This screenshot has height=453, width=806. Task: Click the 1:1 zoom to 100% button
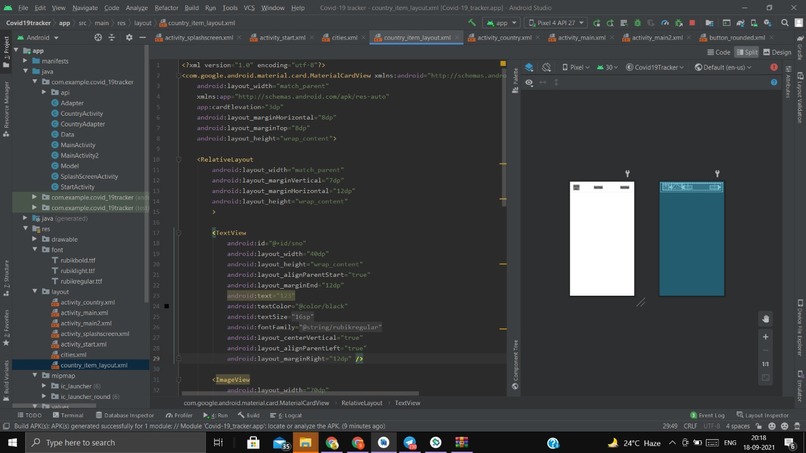pos(765,364)
